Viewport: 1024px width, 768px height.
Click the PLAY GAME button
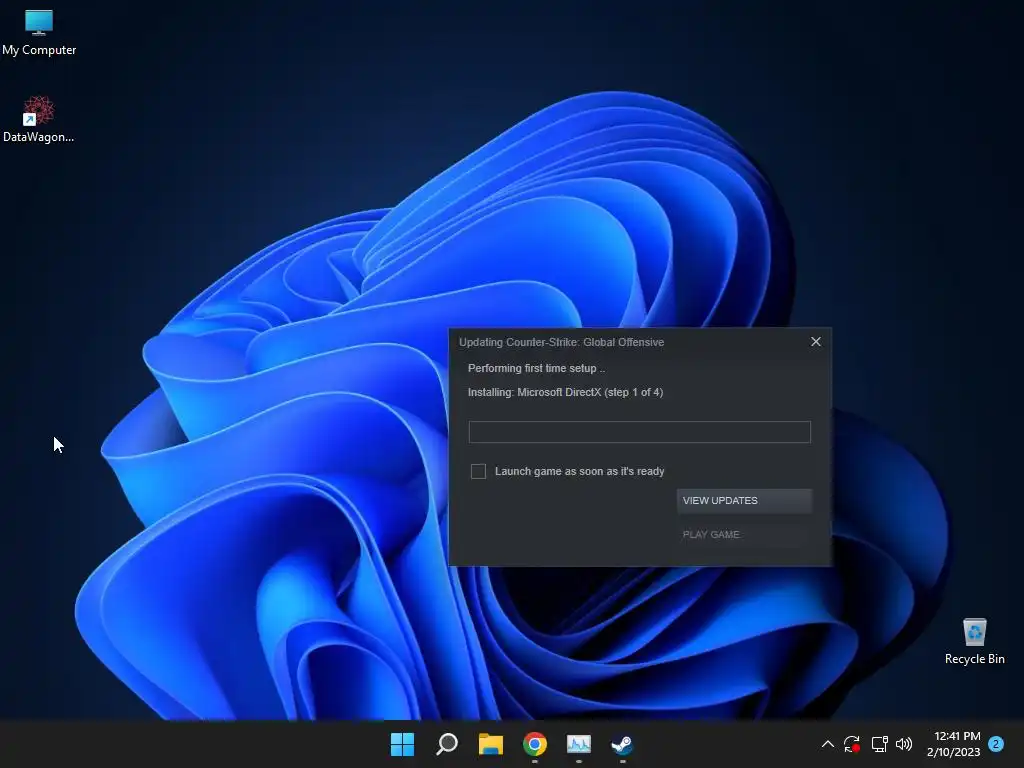click(744, 534)
